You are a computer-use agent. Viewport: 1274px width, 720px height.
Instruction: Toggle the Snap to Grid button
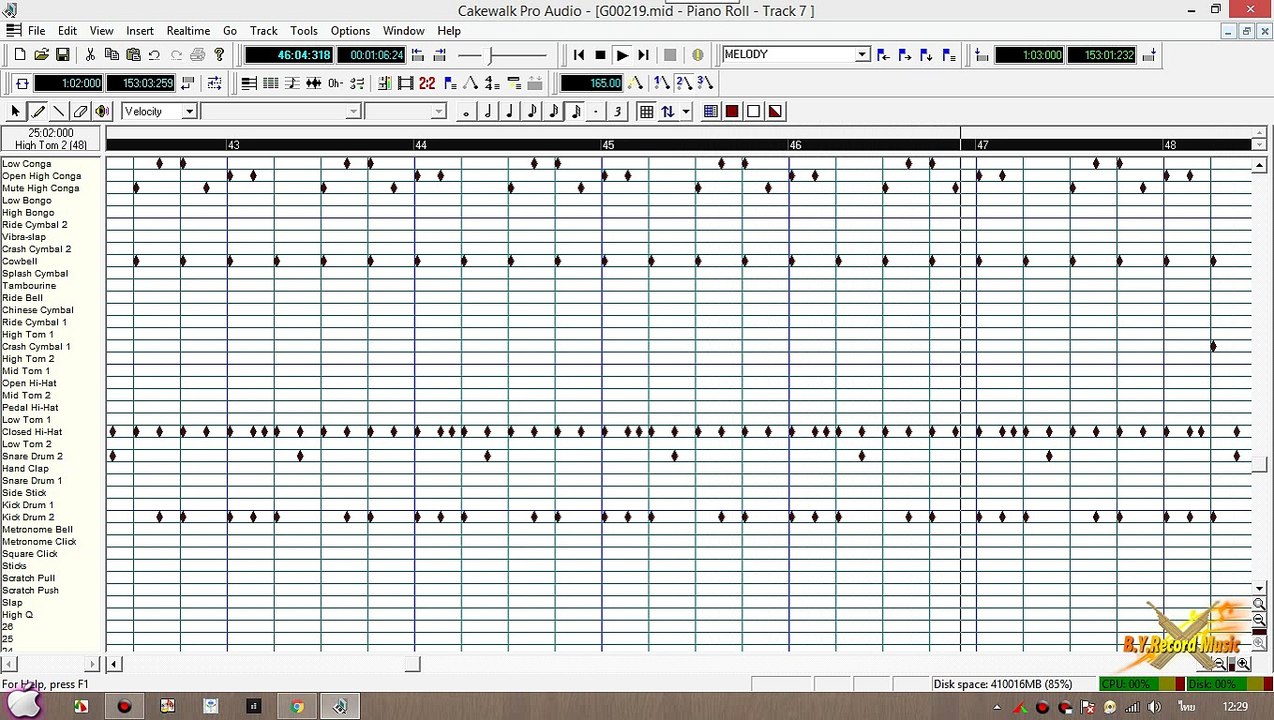(646, 111)
